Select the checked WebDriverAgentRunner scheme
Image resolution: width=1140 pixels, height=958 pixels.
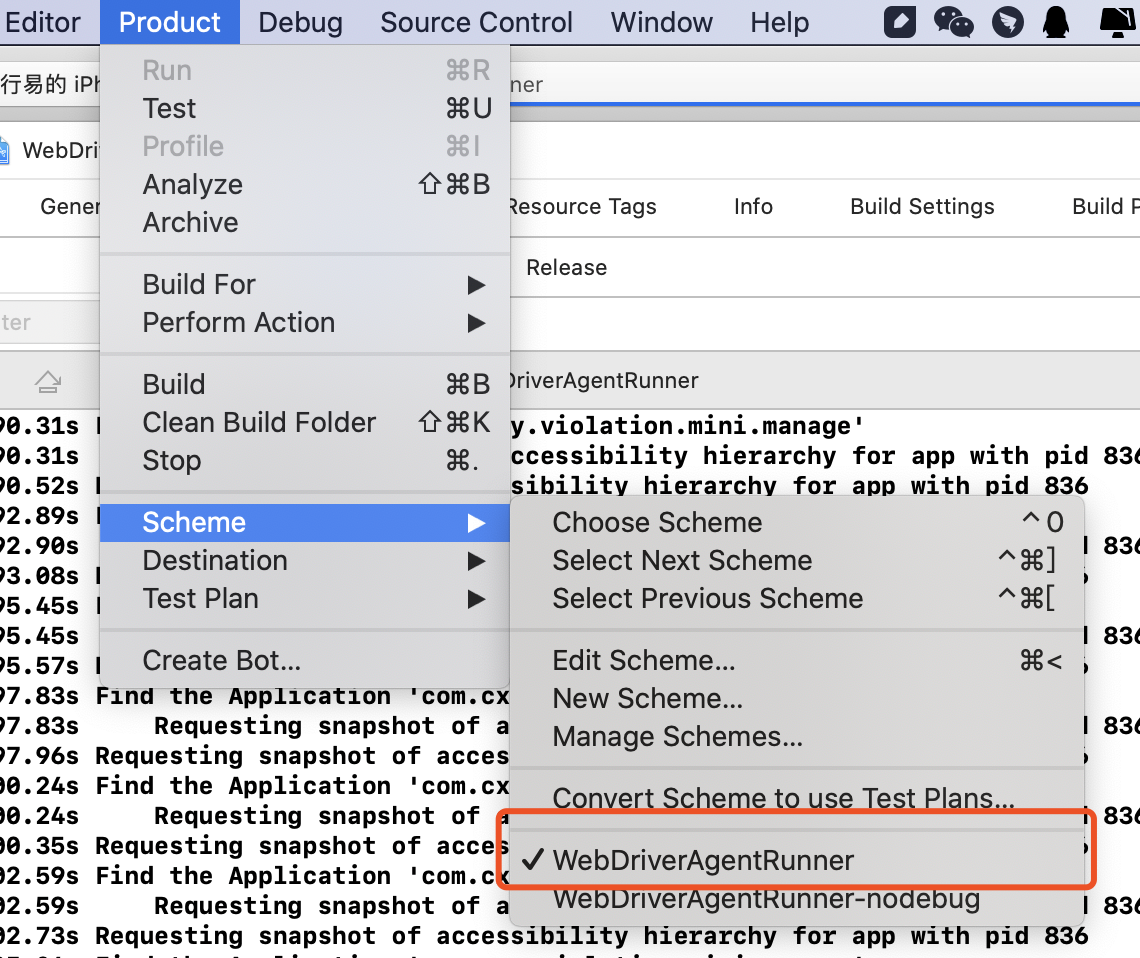click(x=797, y=860)
